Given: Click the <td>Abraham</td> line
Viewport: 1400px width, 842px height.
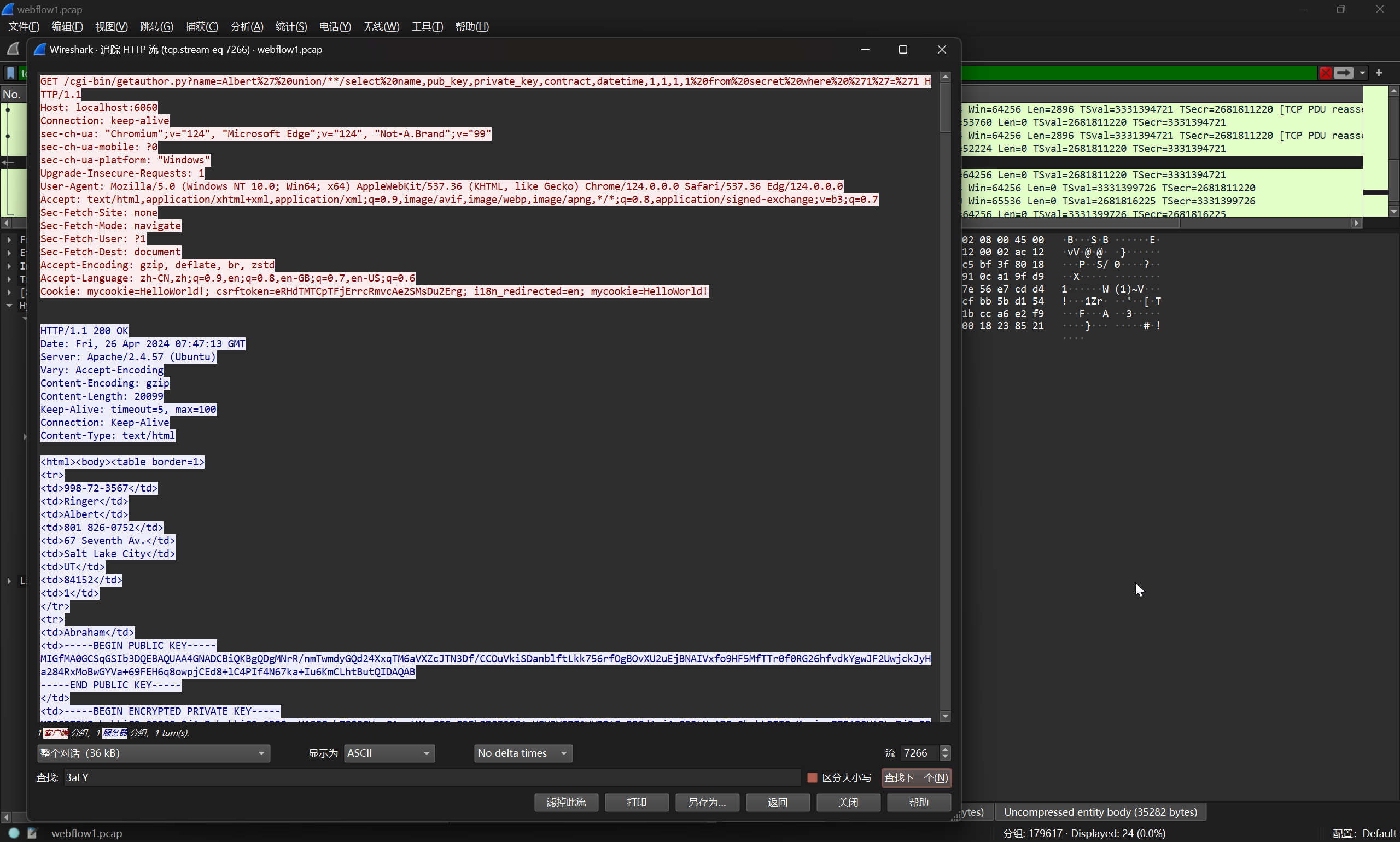Looking at the screenshot, I should (87, 633).
